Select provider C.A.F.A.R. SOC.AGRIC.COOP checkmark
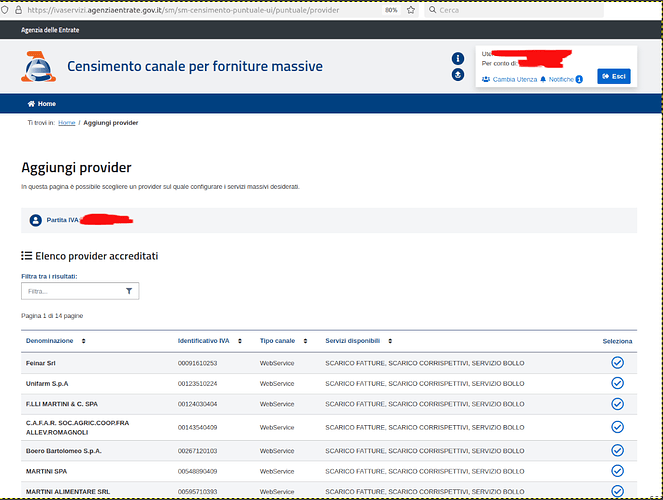This screenshot has height=500, width=663. pos(617,427)
